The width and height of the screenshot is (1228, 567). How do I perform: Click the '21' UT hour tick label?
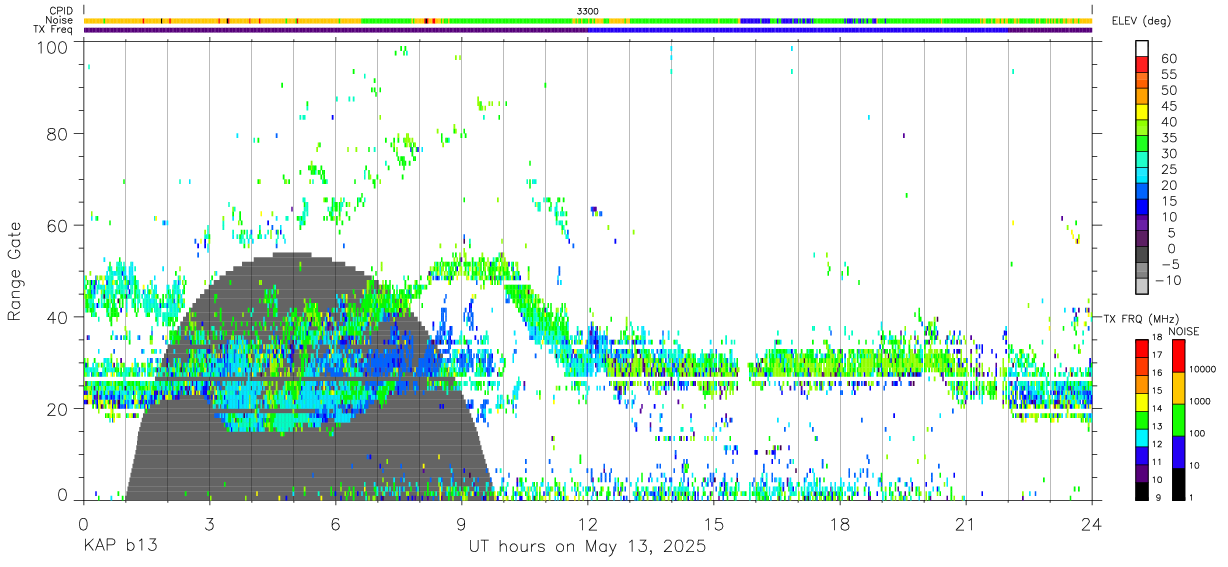click(x=966, y=525)
